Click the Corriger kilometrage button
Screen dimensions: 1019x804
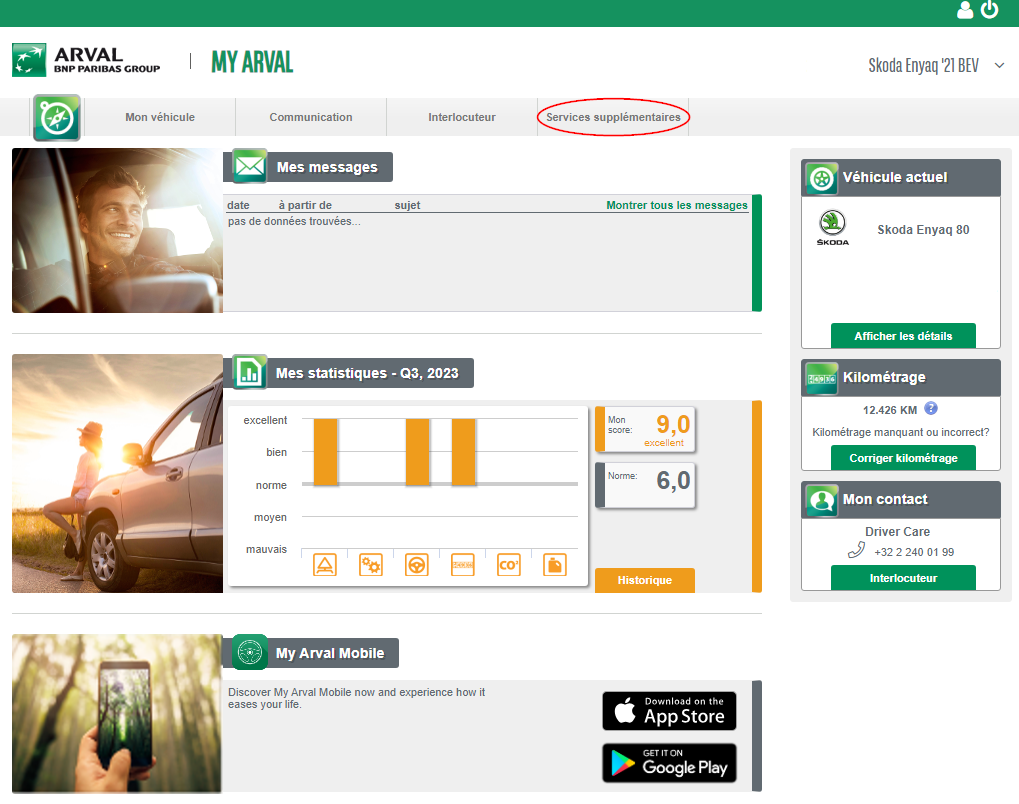coord(903,457)
